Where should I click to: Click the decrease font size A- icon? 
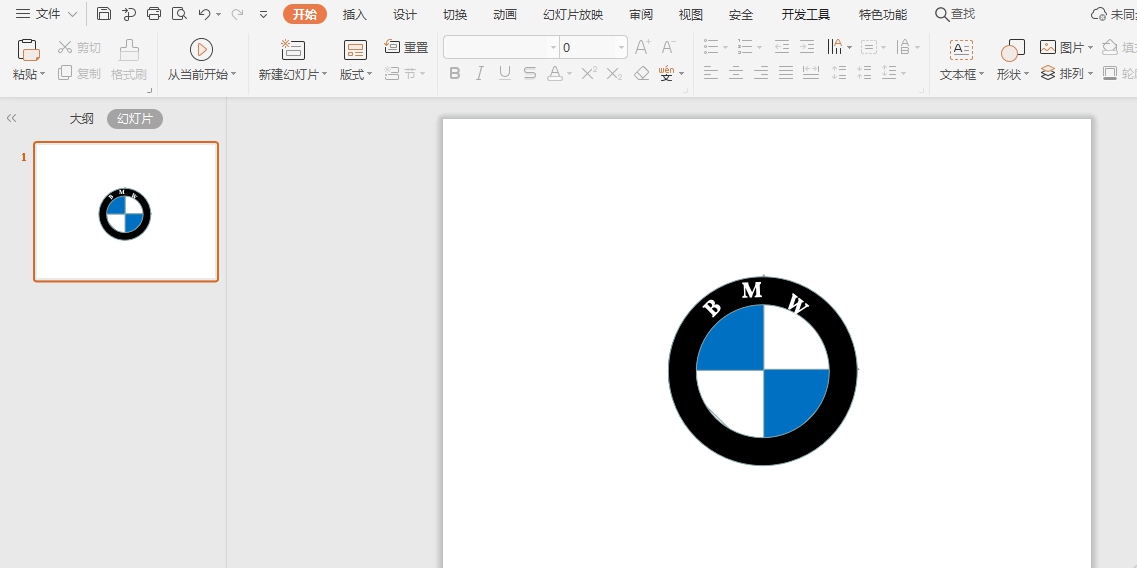(669, 47)
